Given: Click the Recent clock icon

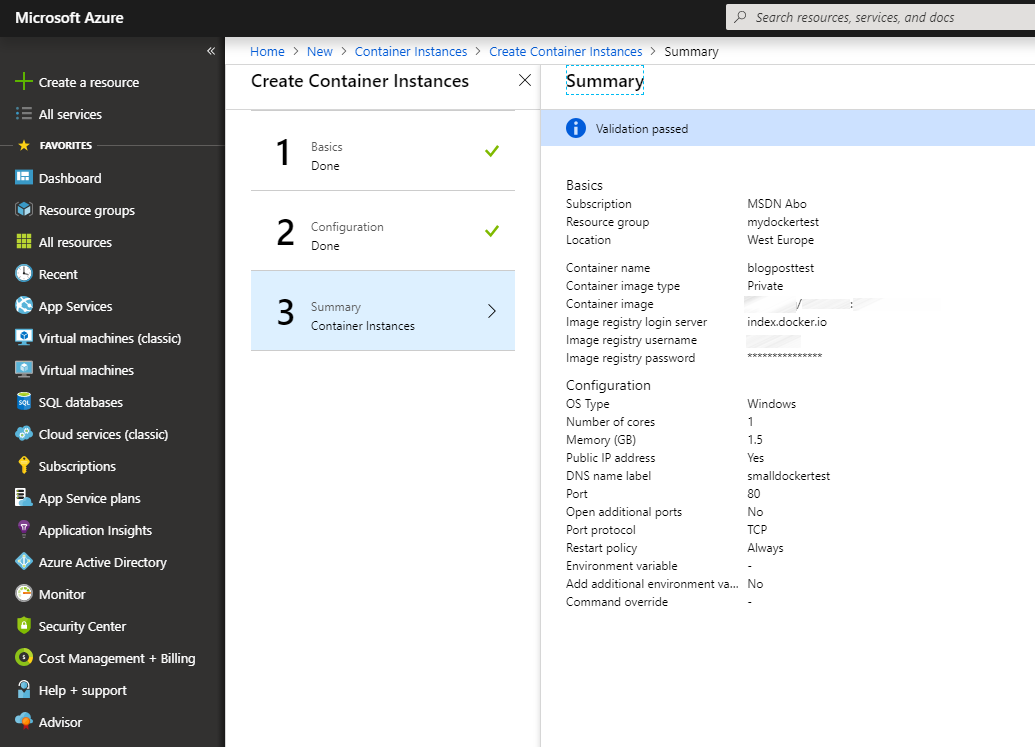Looking at the screenshot, I should tap(24, 273).
